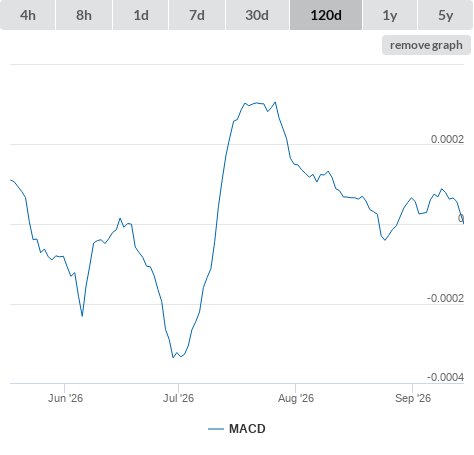This screenshot has width=474, height=455.
Task: Click the -0.0004 y-axis label
Action: (x=445, y=377)
